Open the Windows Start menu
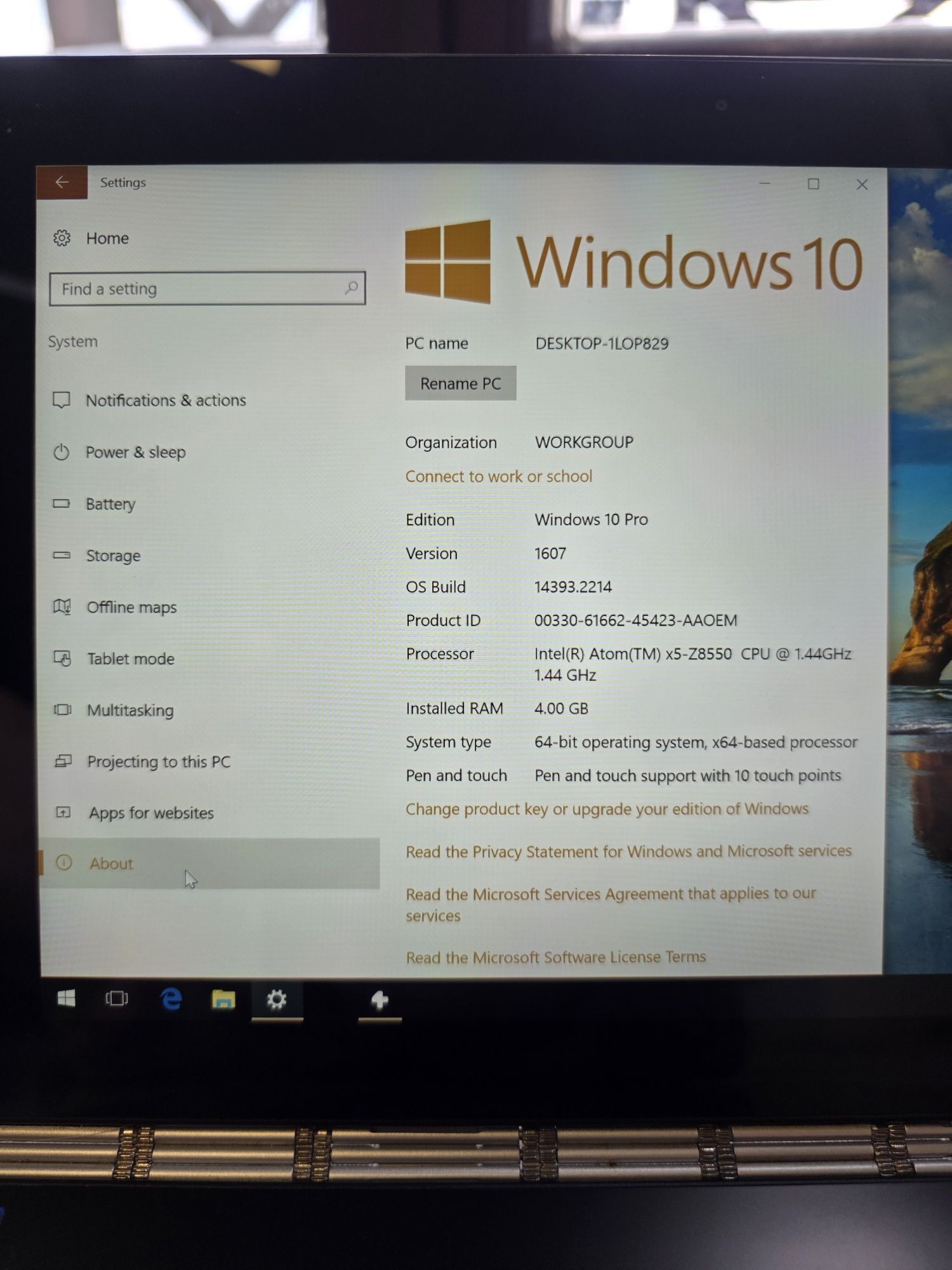 point(66,999)
